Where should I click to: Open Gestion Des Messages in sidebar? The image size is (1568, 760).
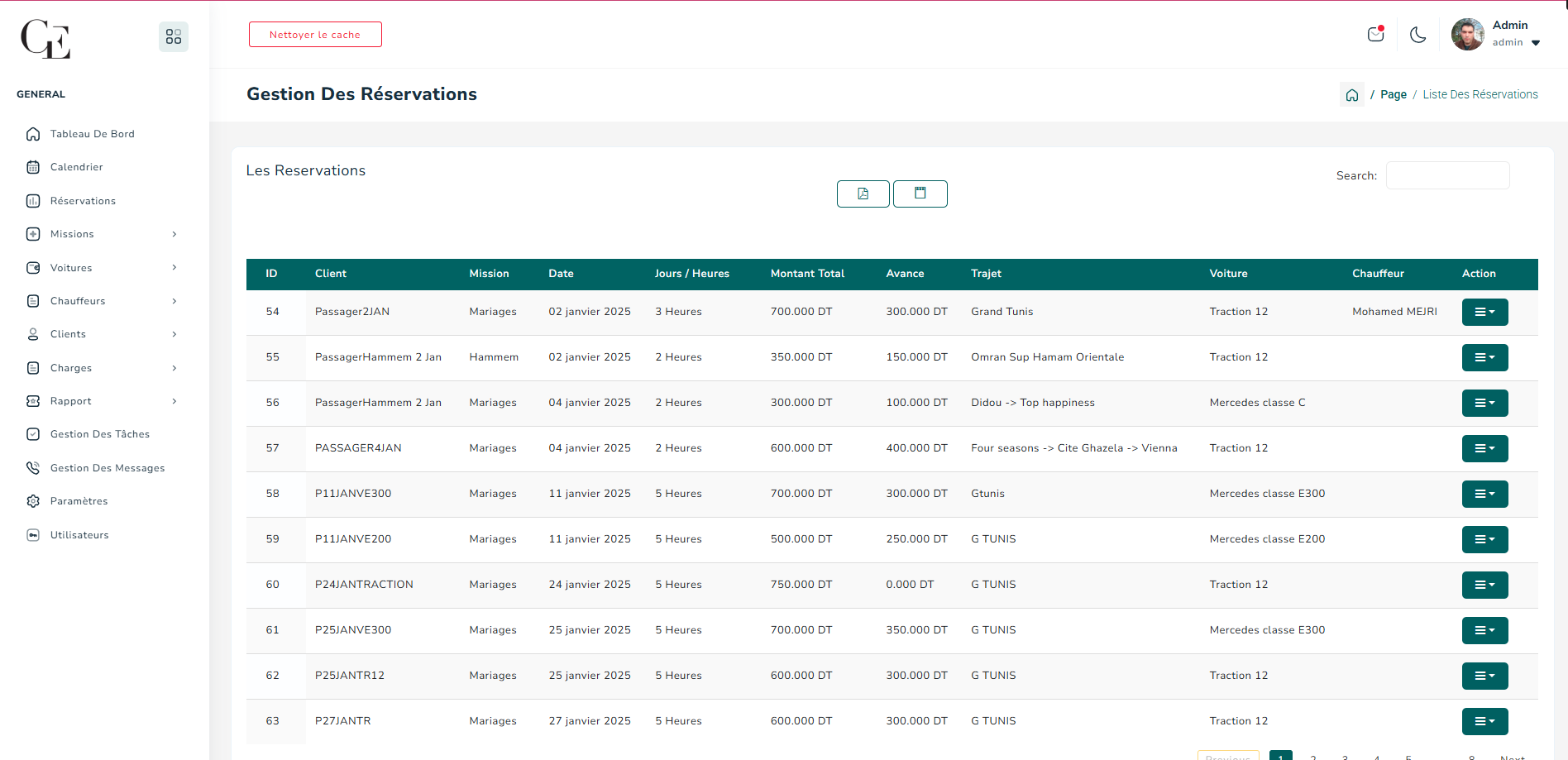107,468
